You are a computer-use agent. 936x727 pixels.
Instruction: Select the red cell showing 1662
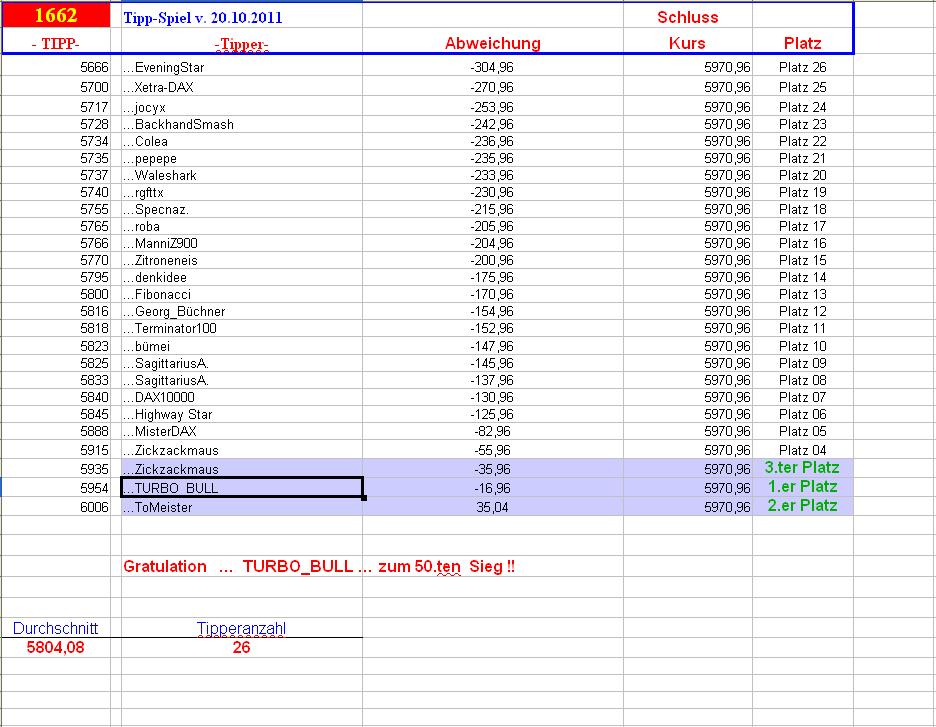[x=56, y=15]
